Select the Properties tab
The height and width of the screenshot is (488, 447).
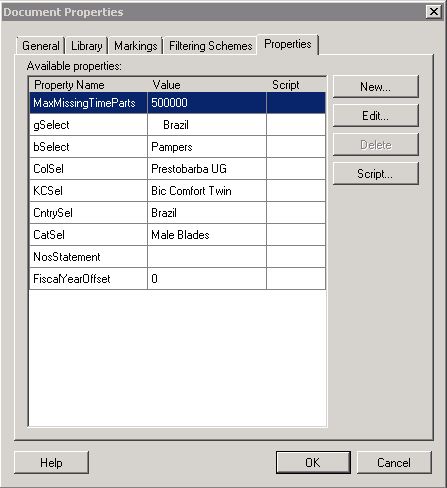[288, 44]
